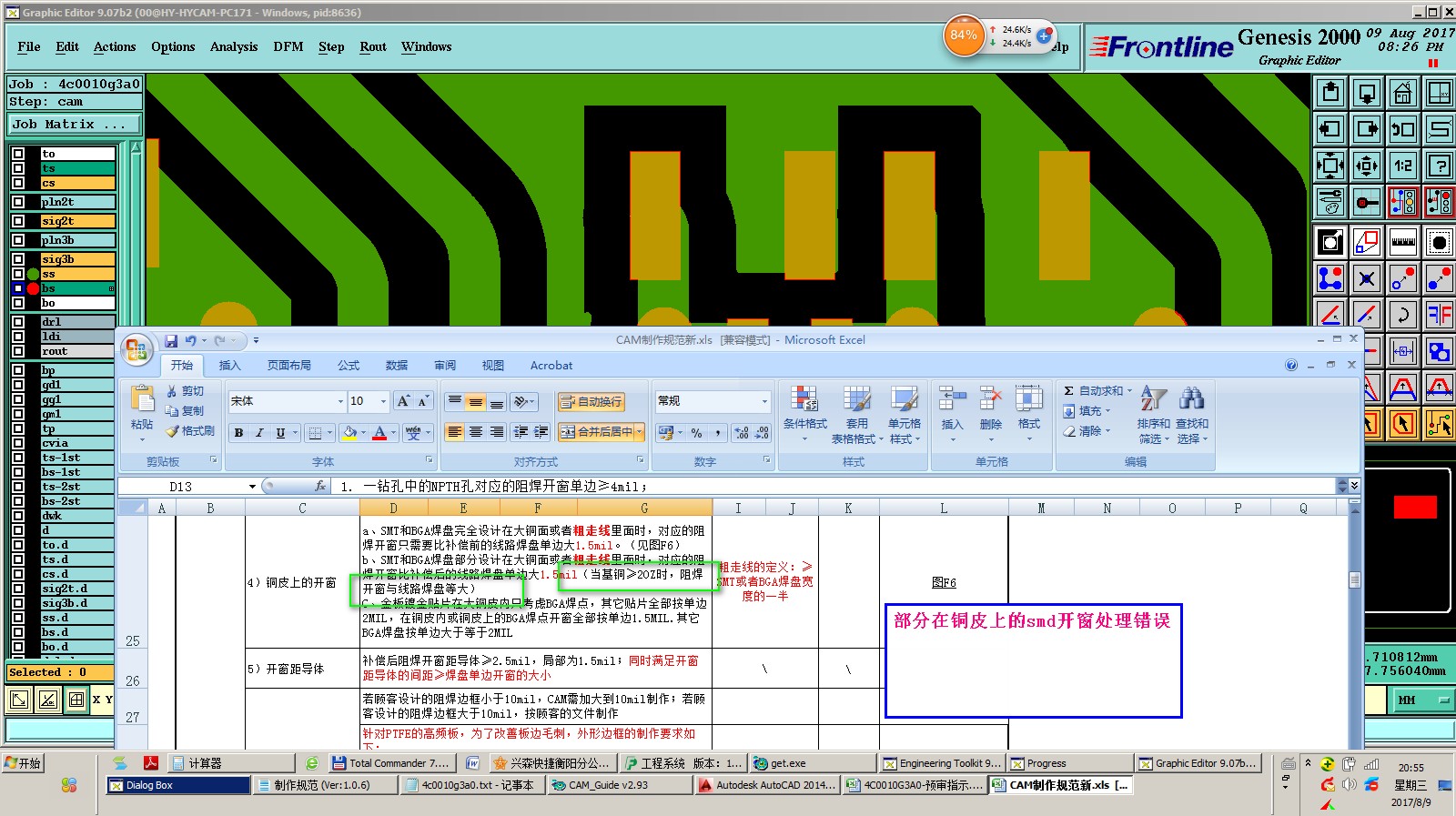Click the Excel ribbon help question mark icon
The width and height of the screenshot is (1456, 816).
pyautogui.click(x=1291, y=365)
